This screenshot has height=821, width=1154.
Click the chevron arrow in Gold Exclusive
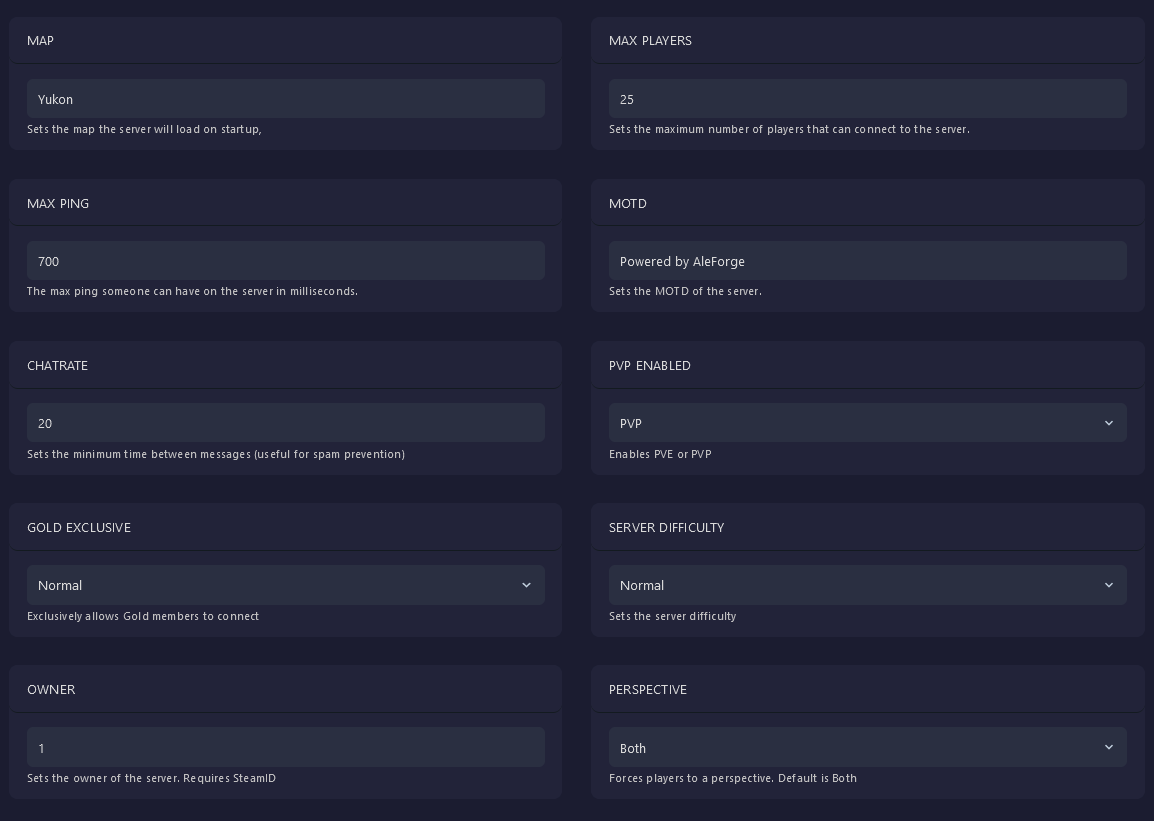pos(526,585)
